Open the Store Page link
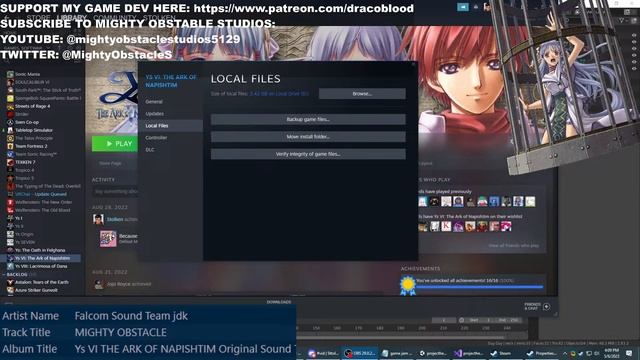This screenshot has height=360, width=640. tap(110, 163)
